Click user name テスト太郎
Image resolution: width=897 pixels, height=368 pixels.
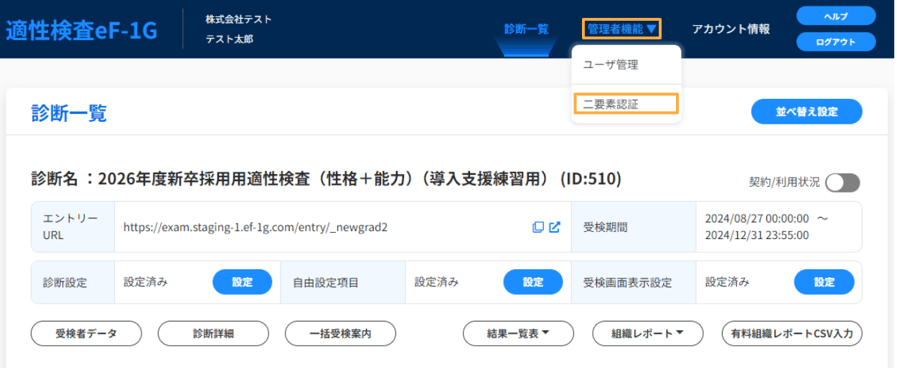tap(229, 39)
